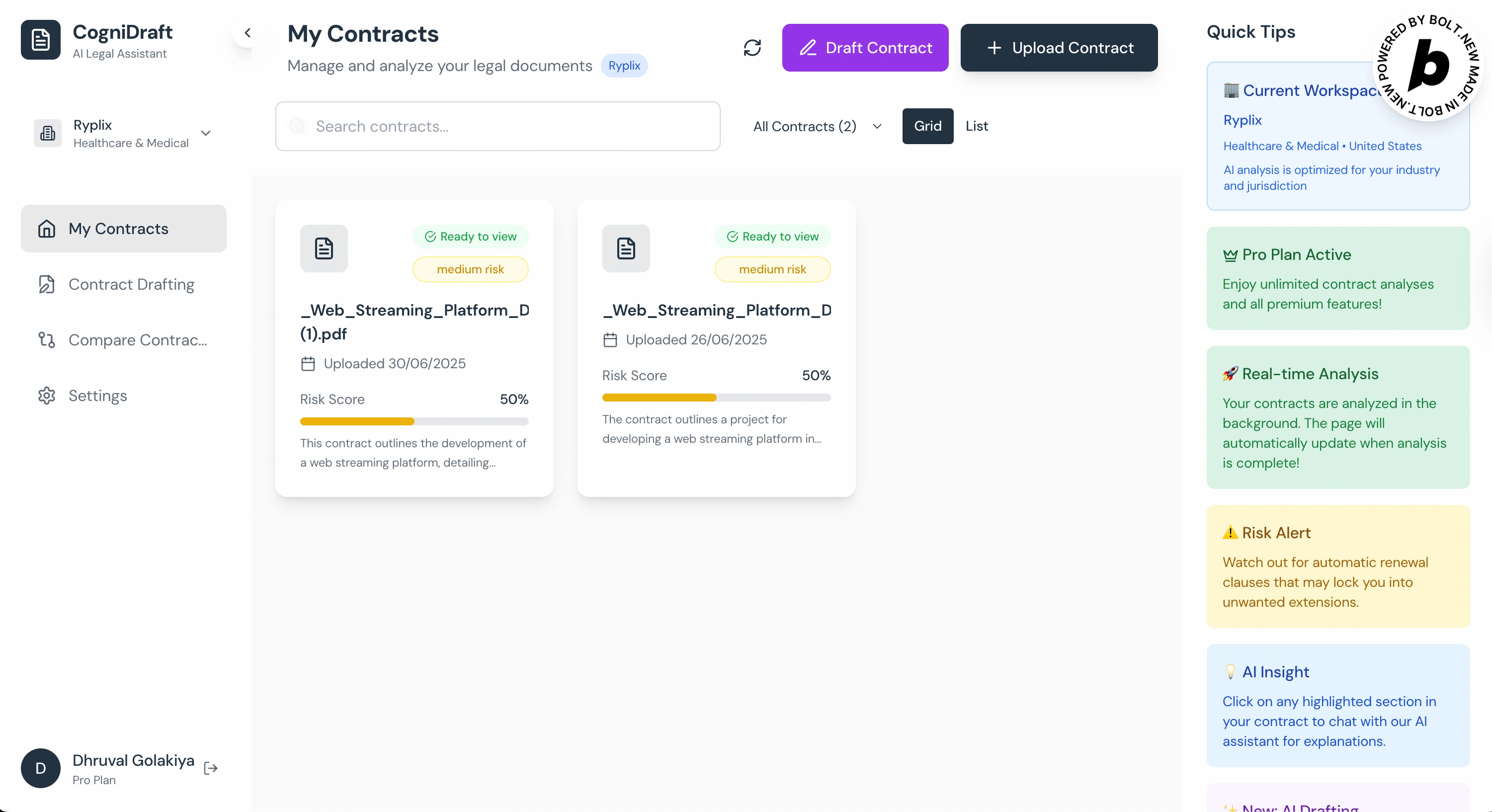
Task: Click the document icon on the 30/06/2025 contract card
Action: coord(324,248)
